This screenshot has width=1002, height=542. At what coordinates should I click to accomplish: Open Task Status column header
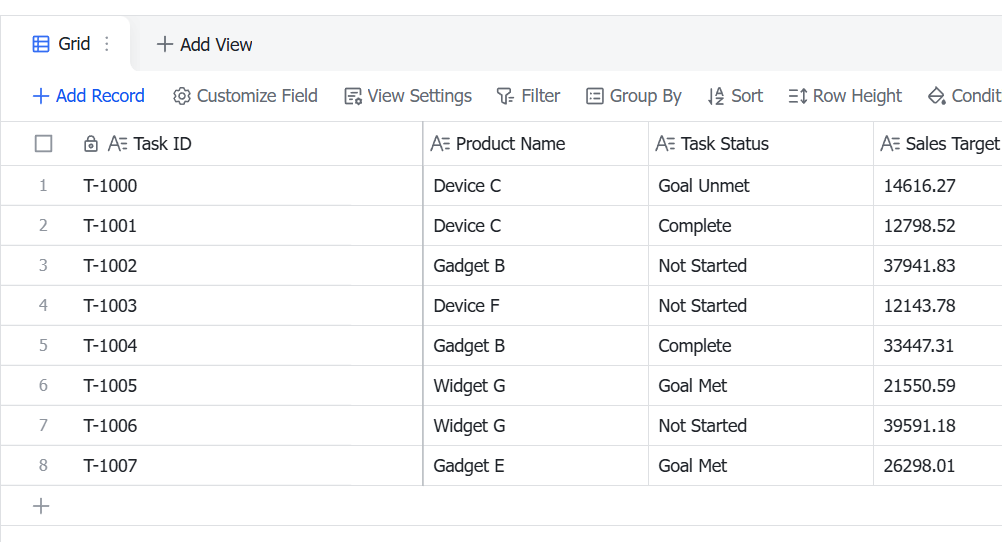tap(760, 144)
